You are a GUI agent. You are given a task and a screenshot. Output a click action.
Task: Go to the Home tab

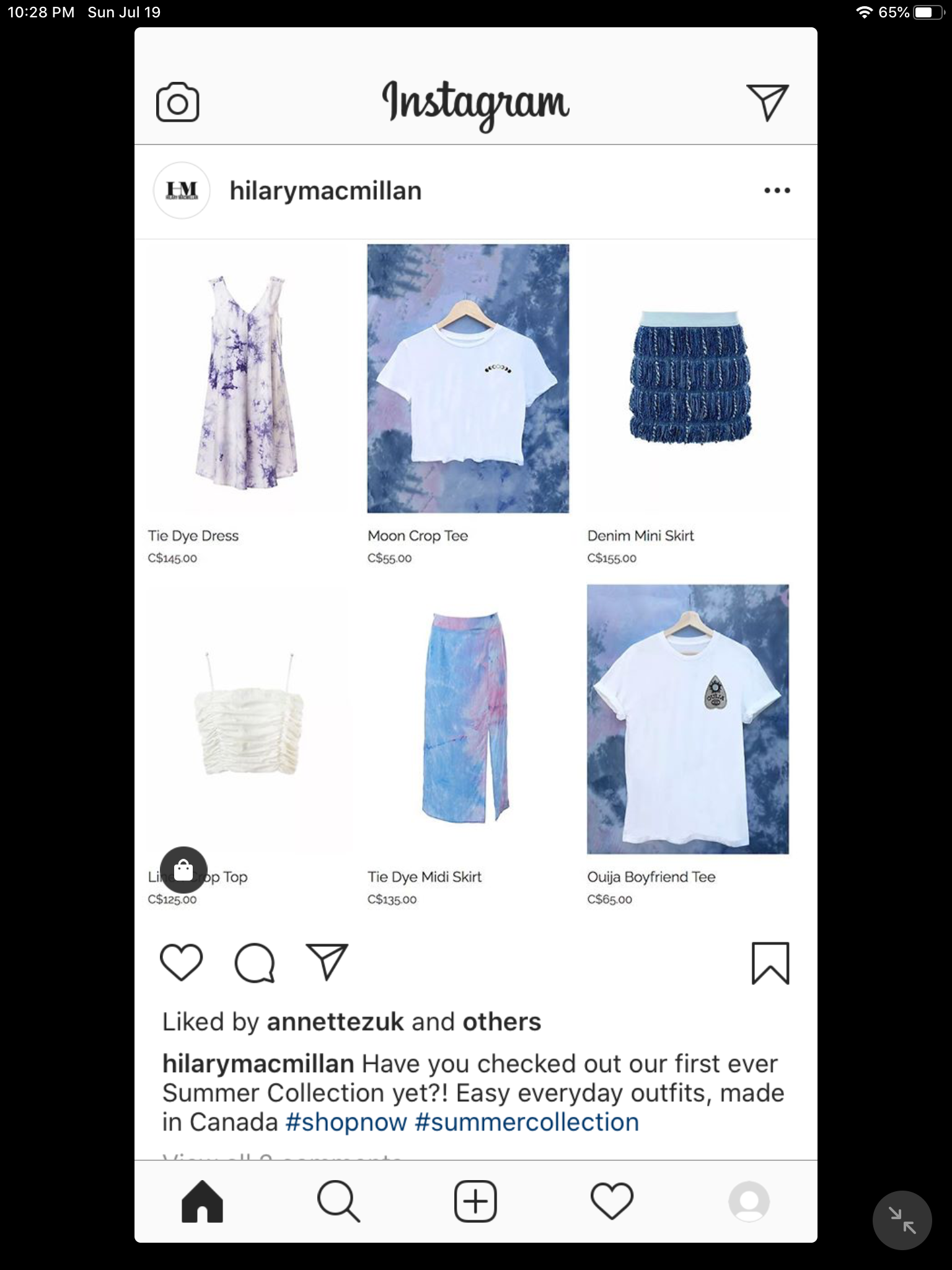tap(202, 1201)
